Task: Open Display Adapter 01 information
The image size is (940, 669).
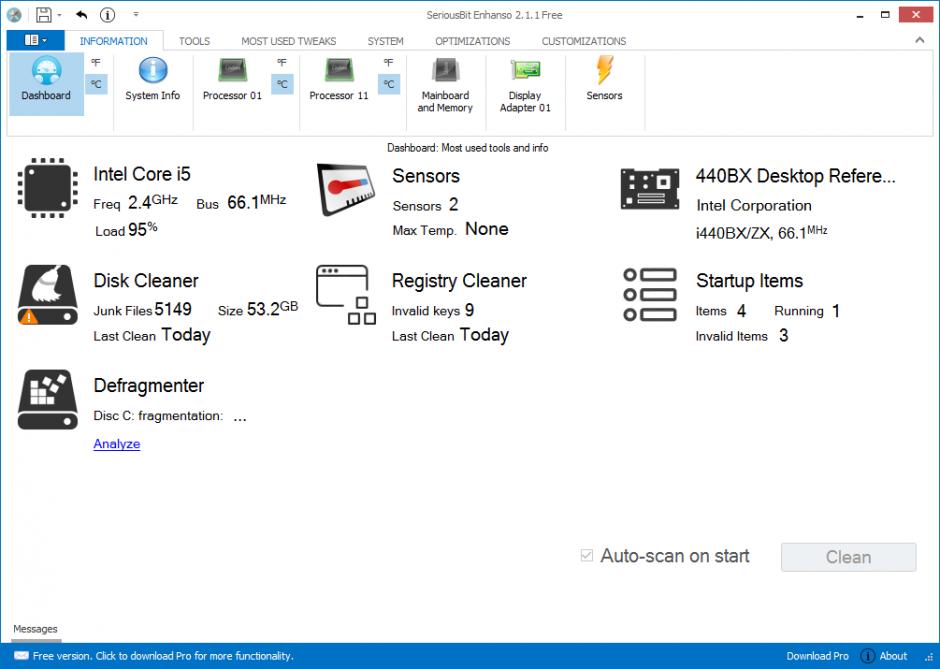Action: (525, 83)
